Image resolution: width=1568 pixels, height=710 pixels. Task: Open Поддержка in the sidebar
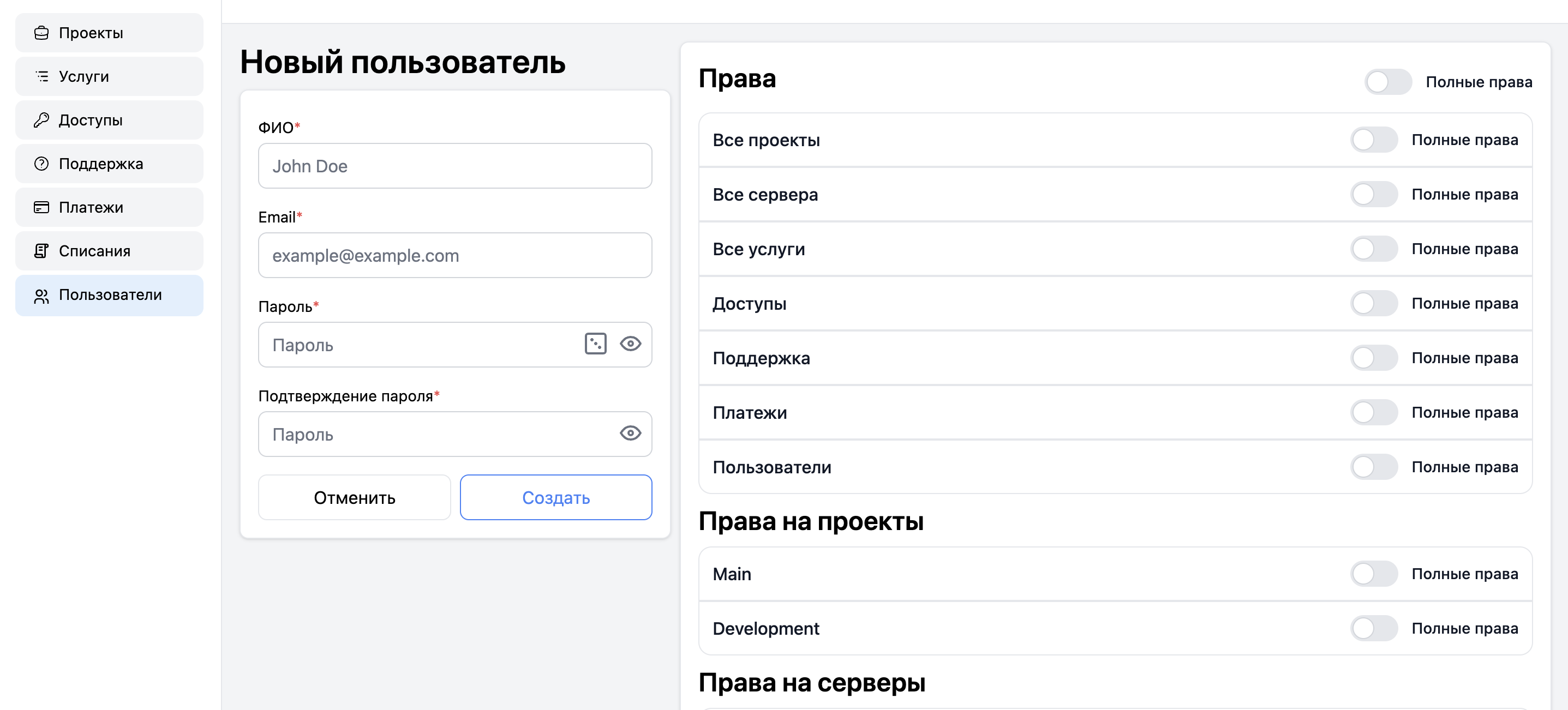110,164
